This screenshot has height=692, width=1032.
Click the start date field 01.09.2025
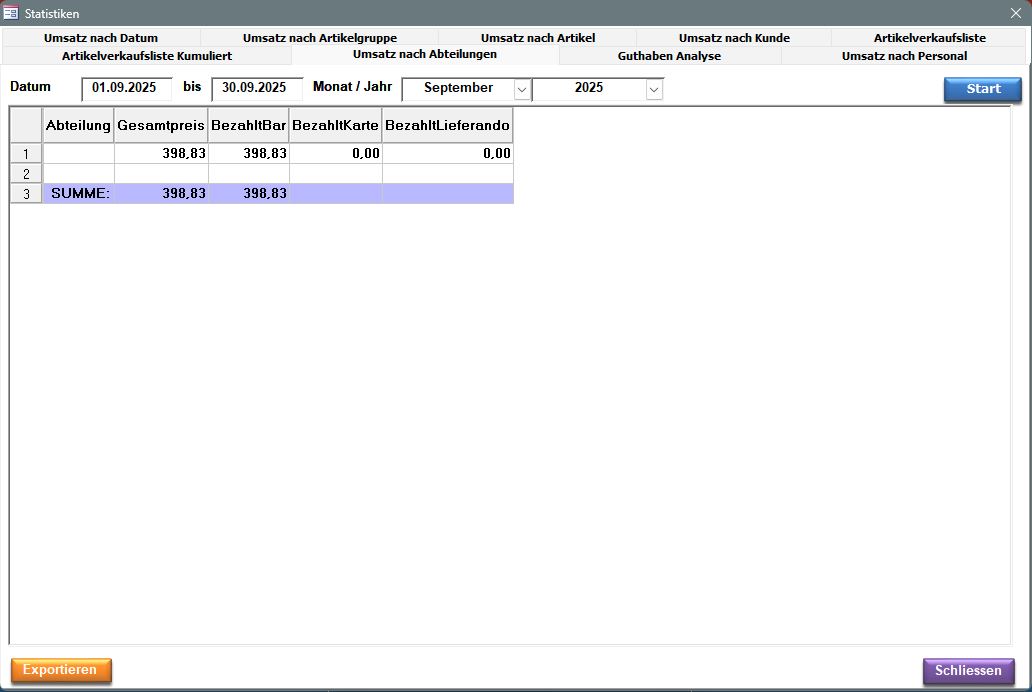pos(127,88)
